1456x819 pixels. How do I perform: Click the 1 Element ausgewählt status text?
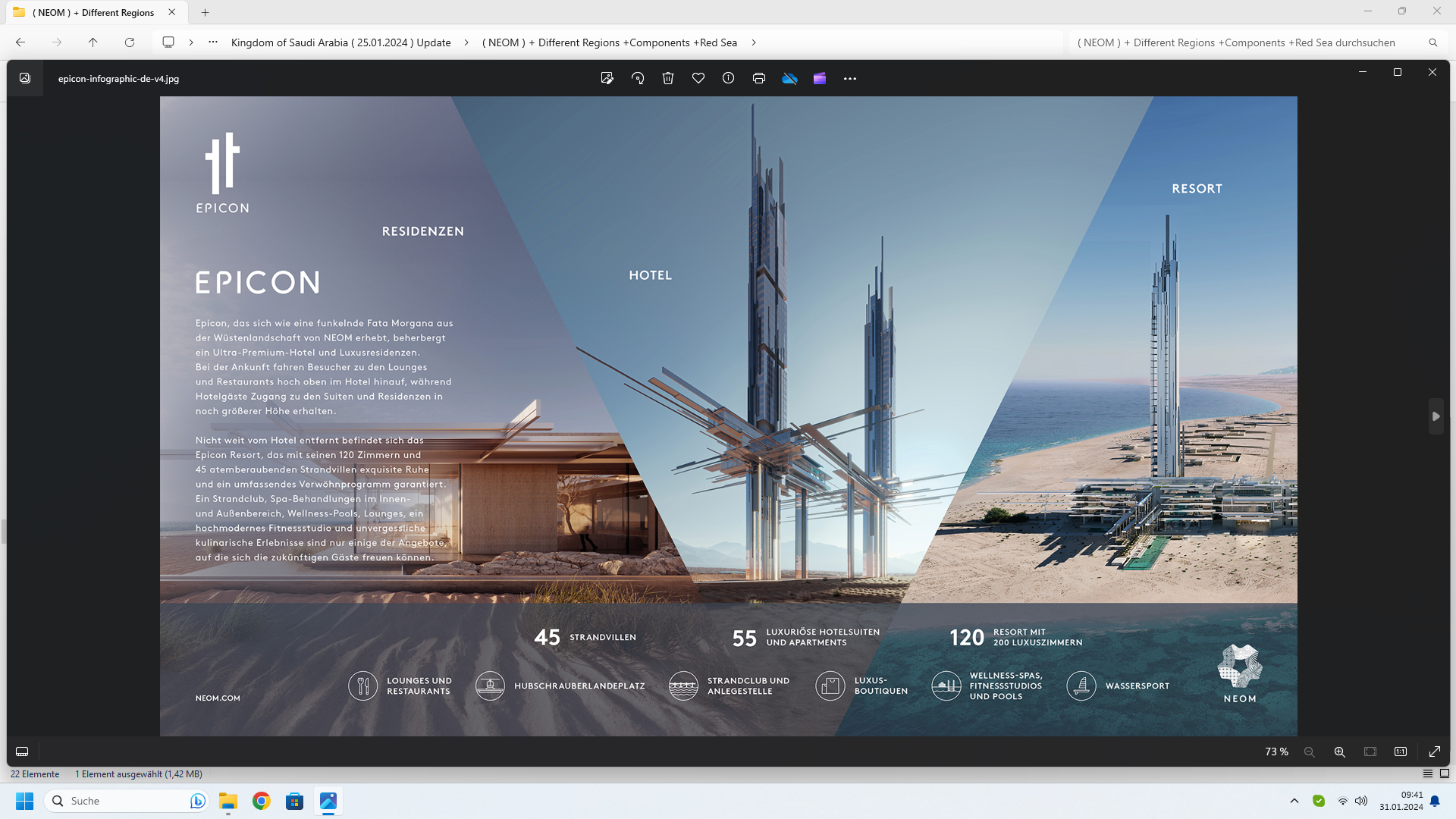click(139, 773)
